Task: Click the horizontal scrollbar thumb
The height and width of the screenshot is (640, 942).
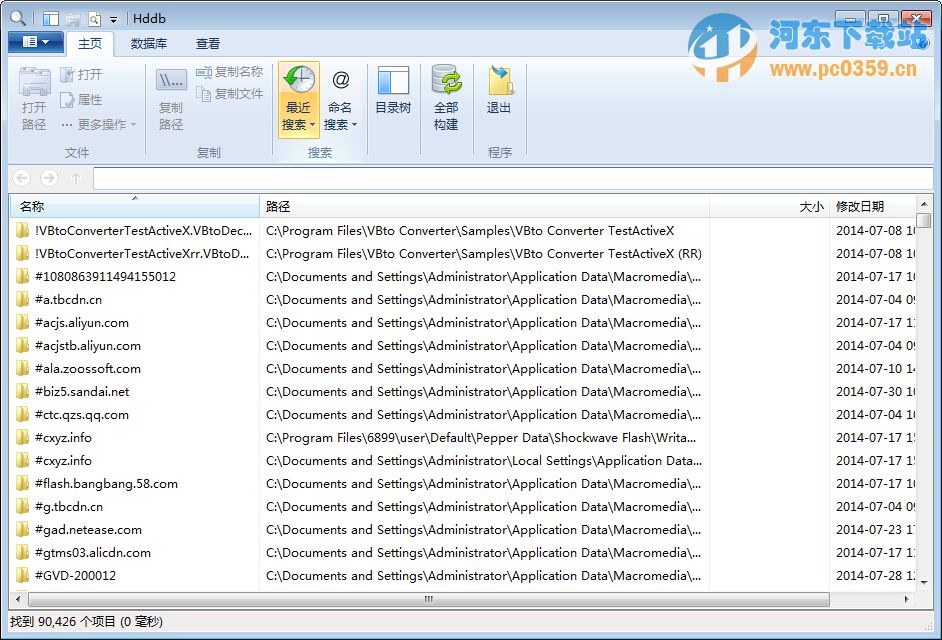Action: pyautogui.click(x=429, y=599)
